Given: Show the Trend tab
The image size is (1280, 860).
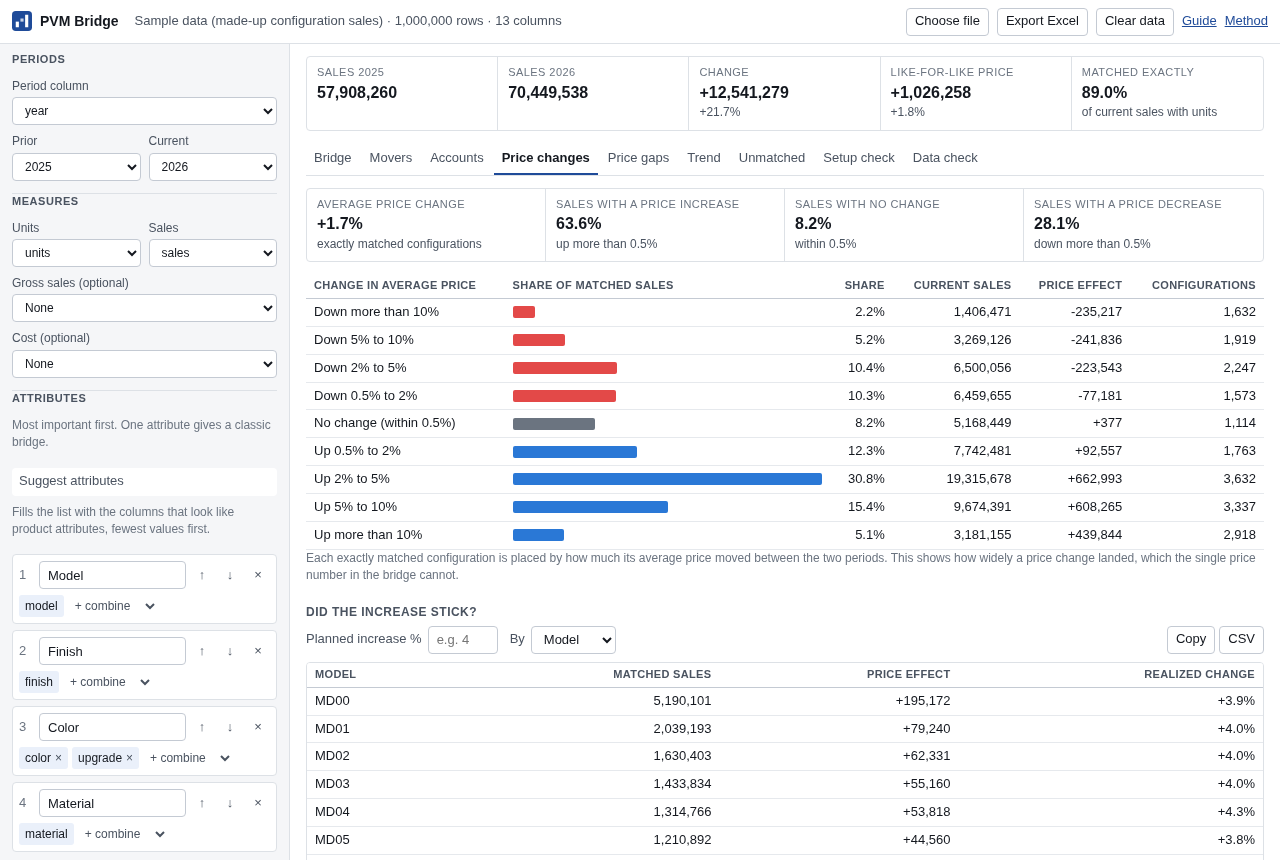Looking at the screenshot, I should coord(704,158).
